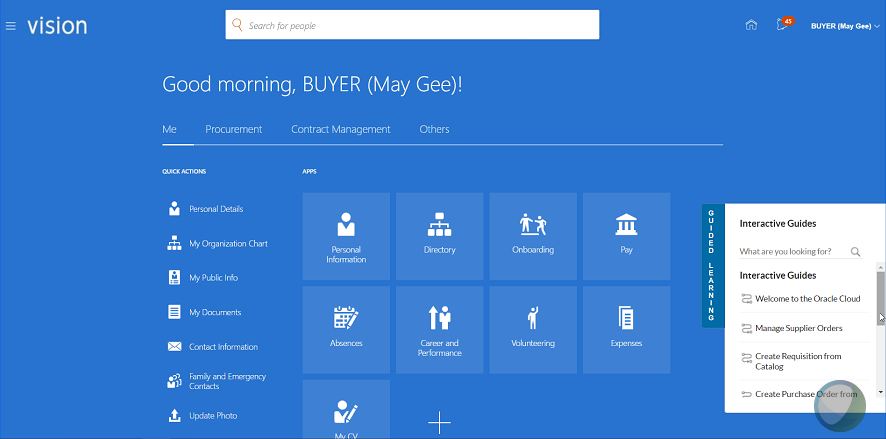Viewport: 886px width, 439px height.
Task: Open the hamburger navigator menu
Action: coord(11,25)
